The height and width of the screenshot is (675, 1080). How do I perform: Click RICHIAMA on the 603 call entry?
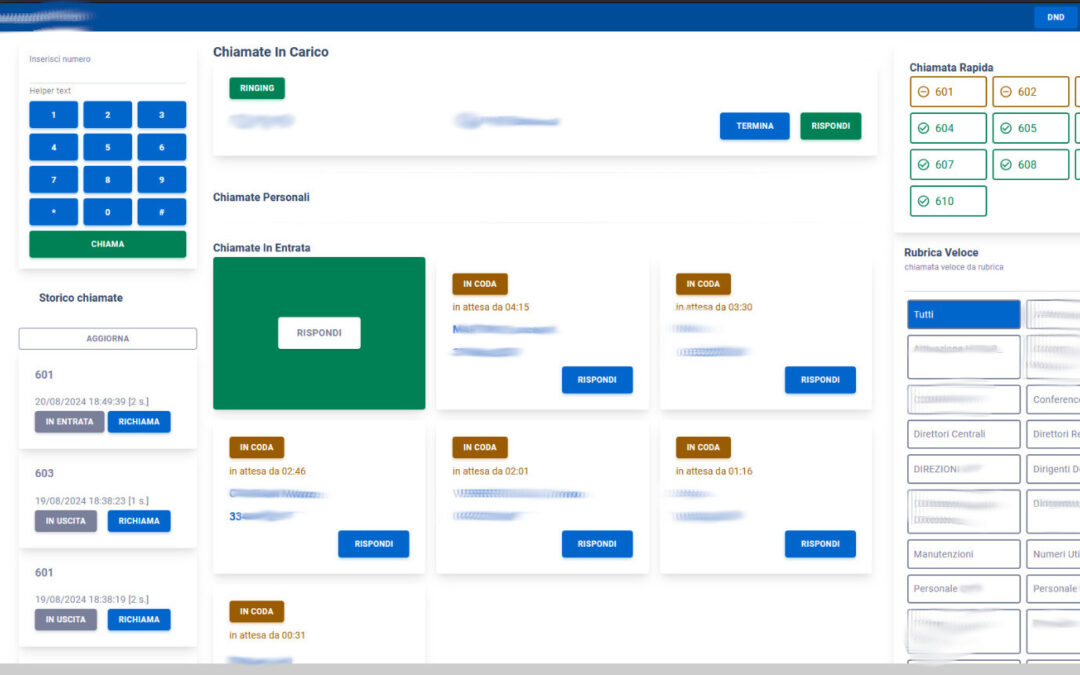[x=139, y=520]
